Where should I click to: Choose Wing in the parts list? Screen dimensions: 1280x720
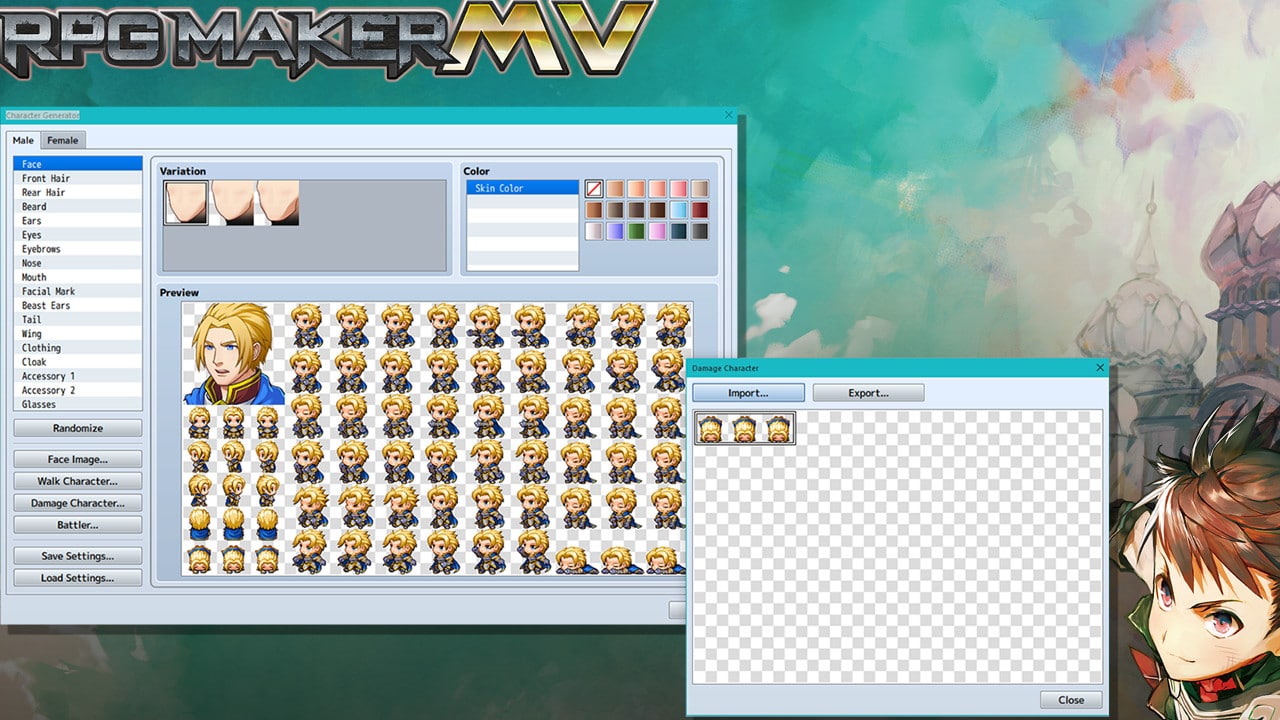point(78,334)
